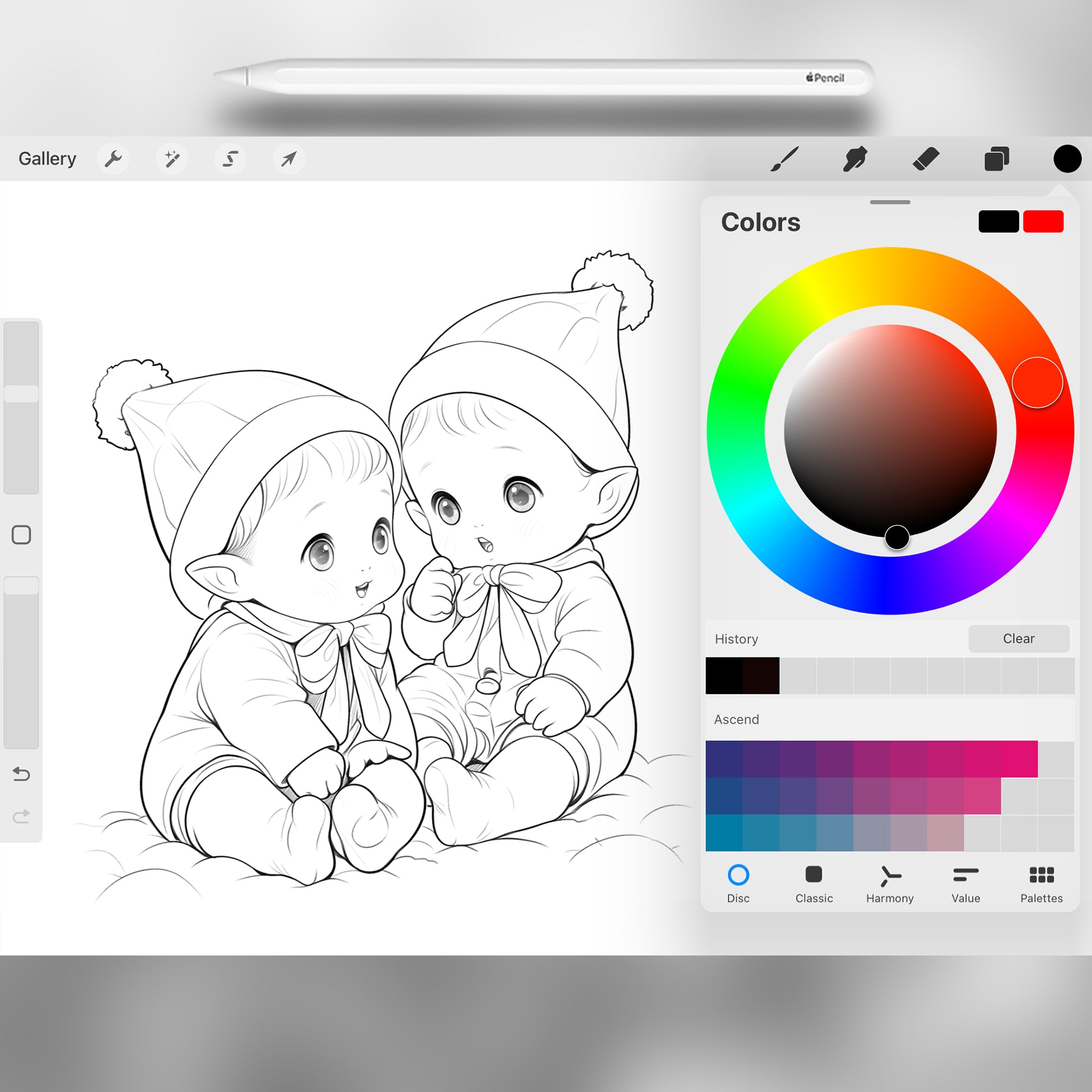This screenshot has width=1092, height=1092.
Task: Open the Palettes tab
Action: [x=1041, y=884]
